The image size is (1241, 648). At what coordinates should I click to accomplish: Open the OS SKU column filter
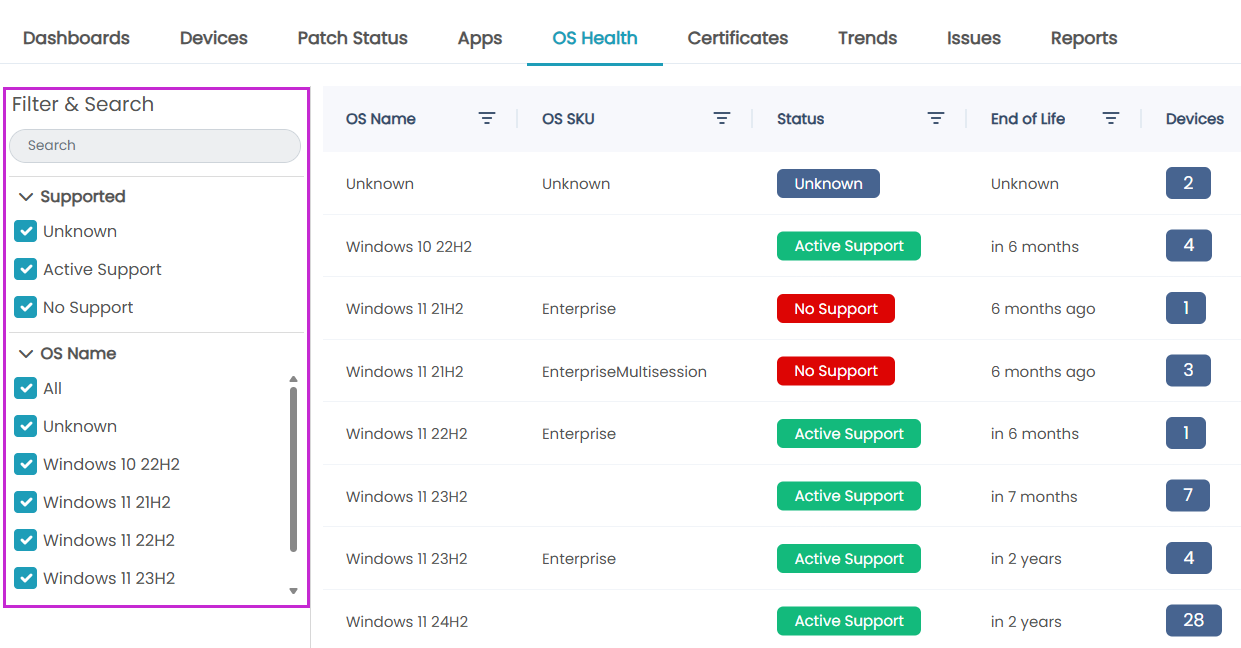[x=722, y=118]
